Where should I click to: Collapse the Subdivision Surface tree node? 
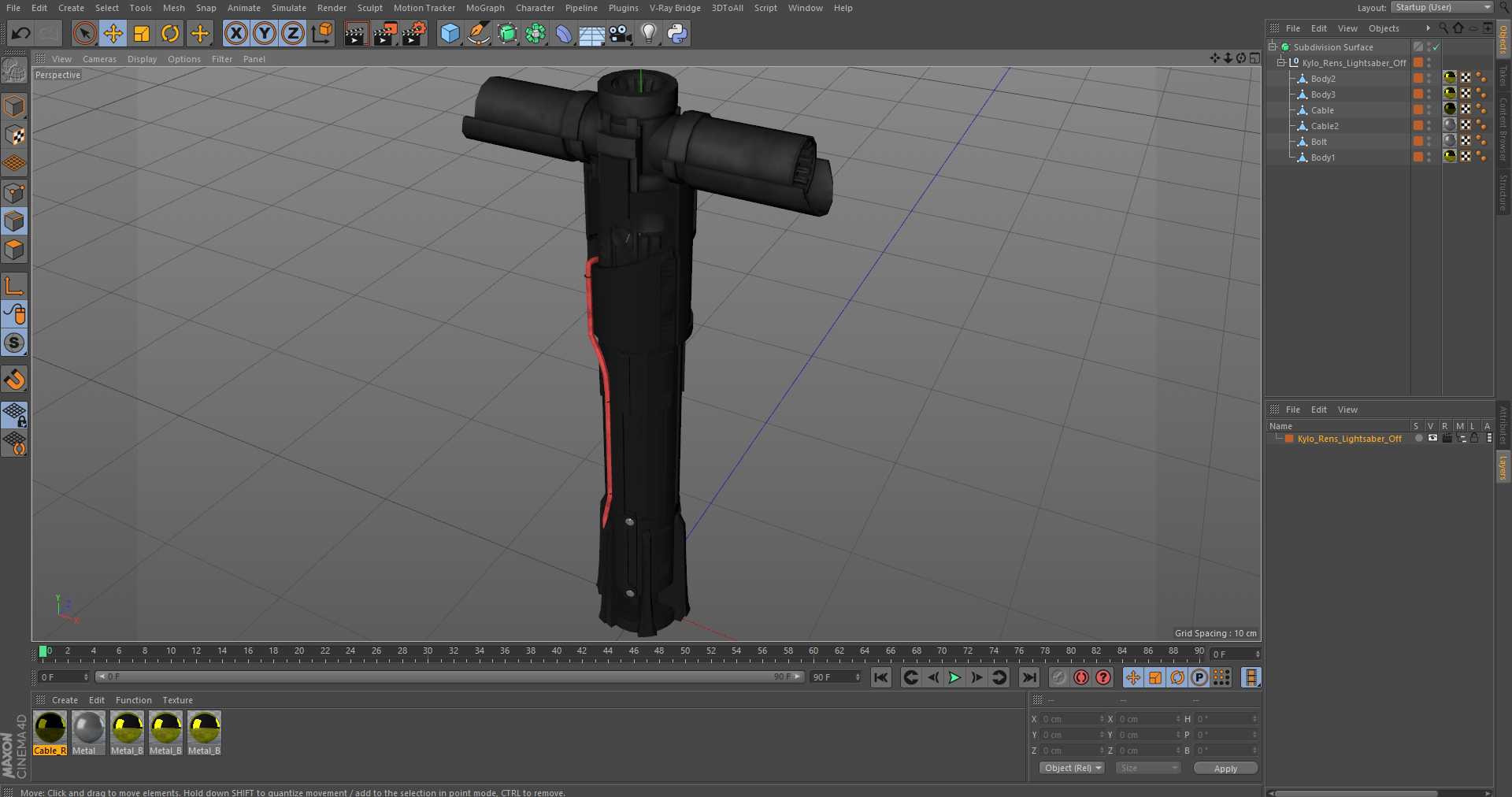pyautogui.click(x=1273, y=47)
